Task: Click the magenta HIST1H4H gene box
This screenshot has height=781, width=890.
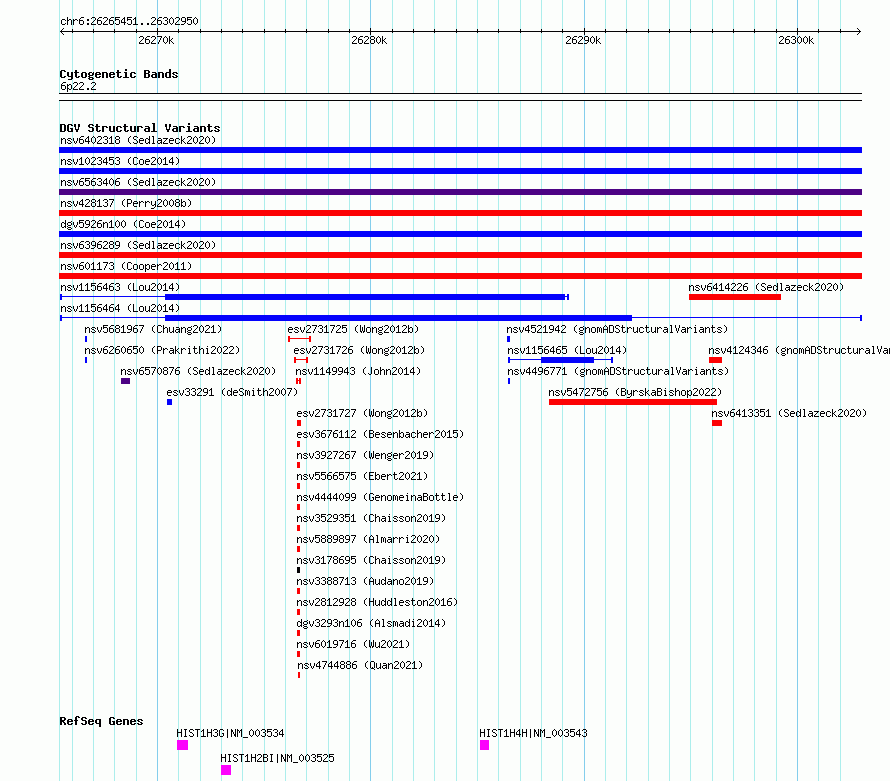Action: [484, 745]
